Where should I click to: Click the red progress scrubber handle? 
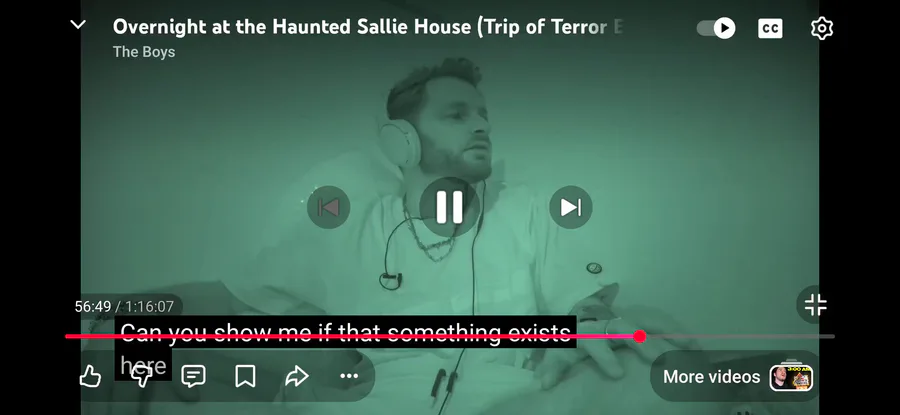coord(639,336)
